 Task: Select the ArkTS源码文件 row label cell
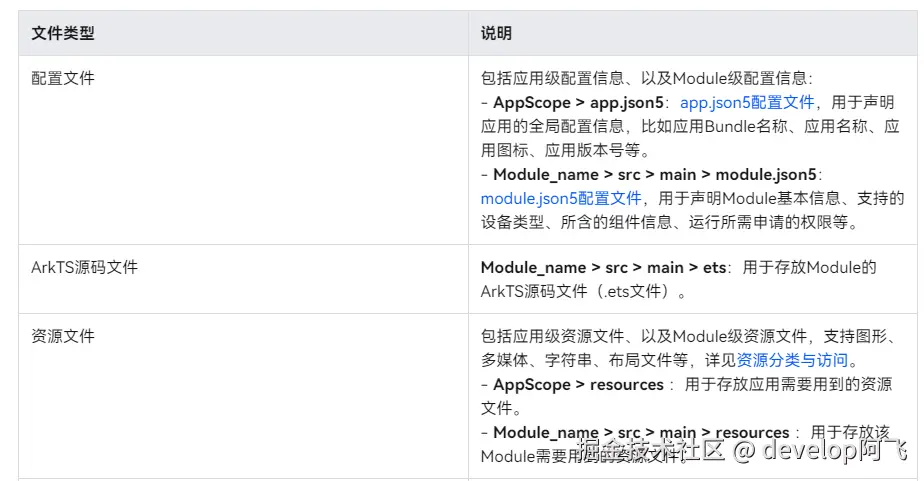84,267
